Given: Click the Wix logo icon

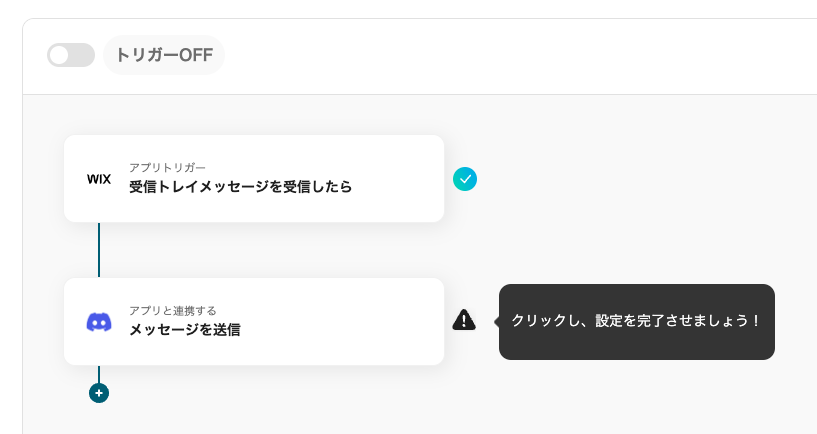Looking at the screenshot, I should tap(99, 179).
